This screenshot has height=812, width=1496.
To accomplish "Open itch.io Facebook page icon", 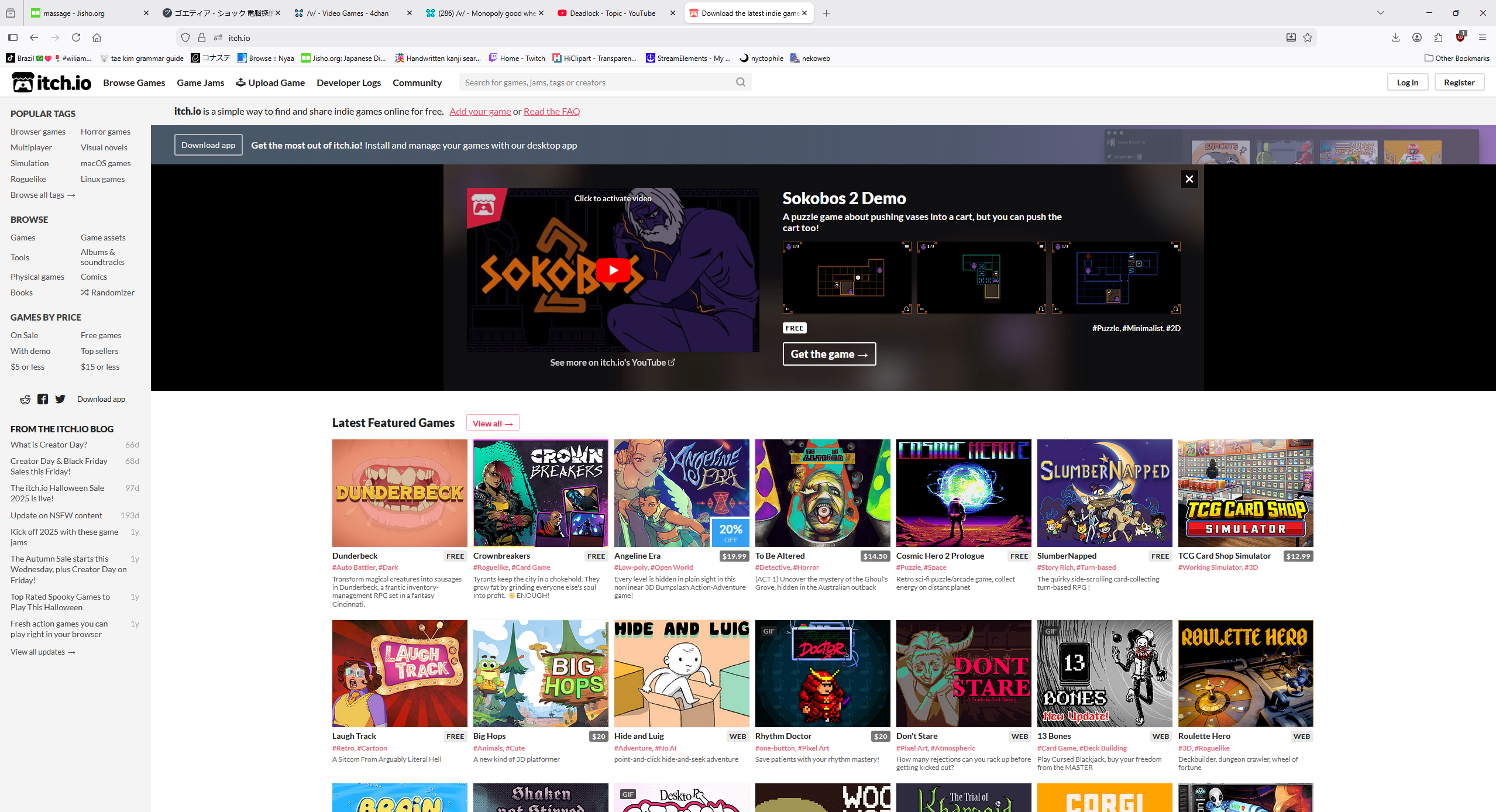I will [x=43, y=400].
